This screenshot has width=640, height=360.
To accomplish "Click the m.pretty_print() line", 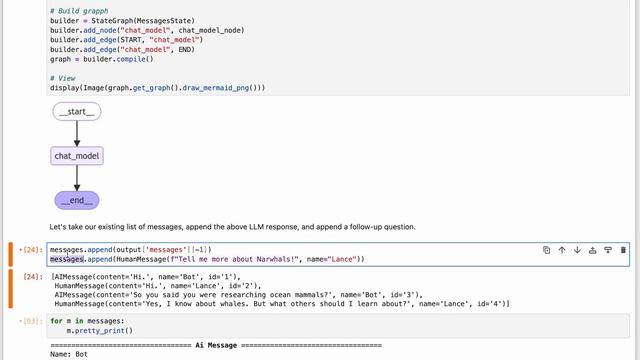I will (x=100, y=331).
